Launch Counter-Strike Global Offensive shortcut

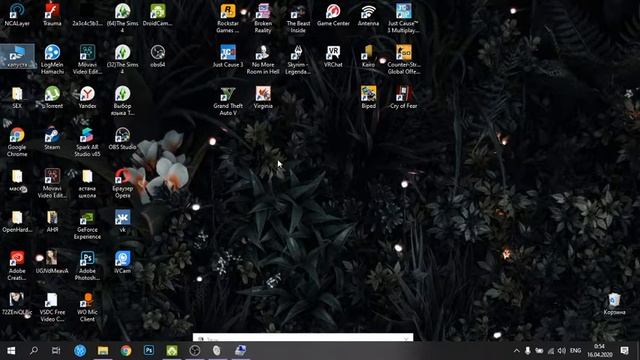point(403,60)
